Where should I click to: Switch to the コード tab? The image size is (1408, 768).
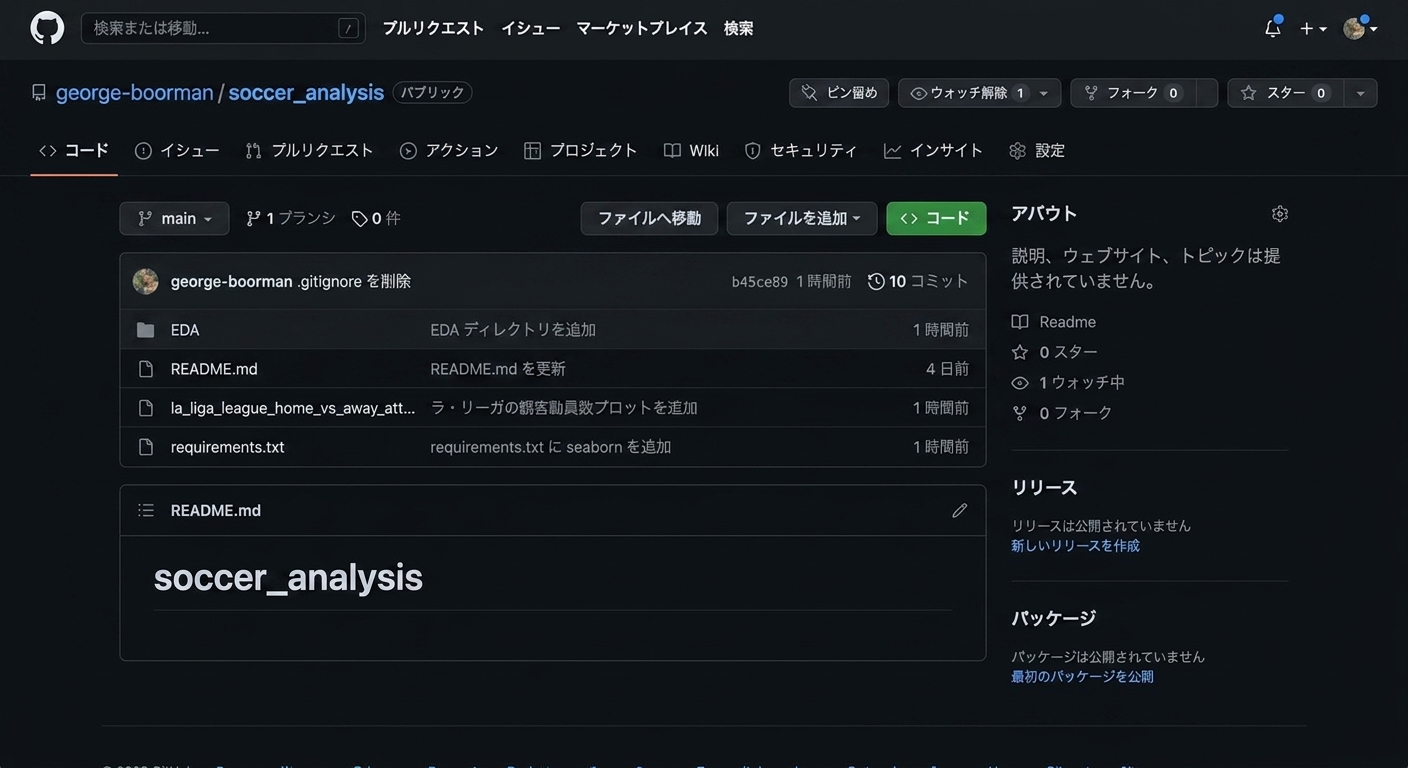click(74, 150)
